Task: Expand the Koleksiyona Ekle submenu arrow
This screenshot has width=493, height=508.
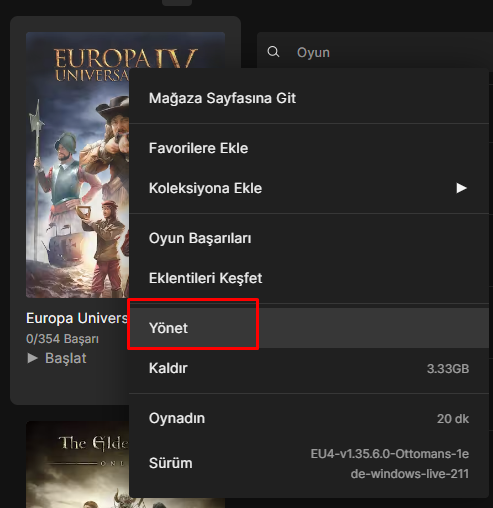Action: 461,188
